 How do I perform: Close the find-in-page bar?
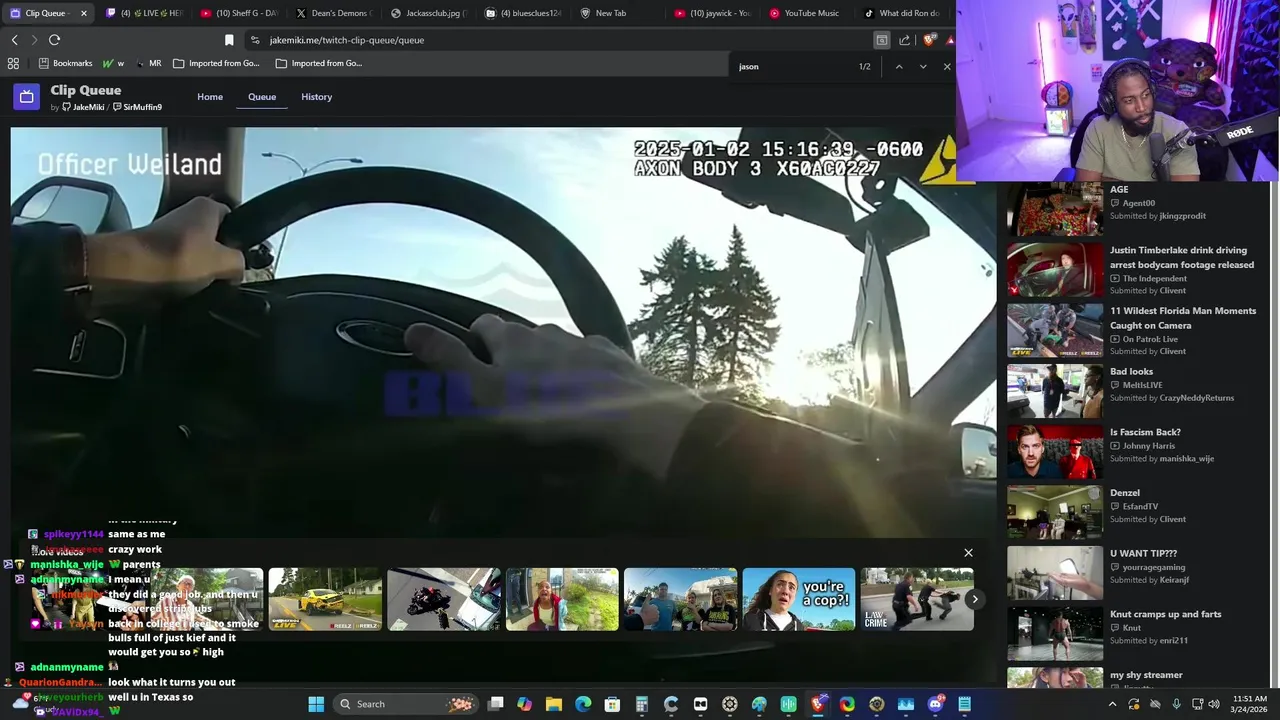tap(947, 67)
